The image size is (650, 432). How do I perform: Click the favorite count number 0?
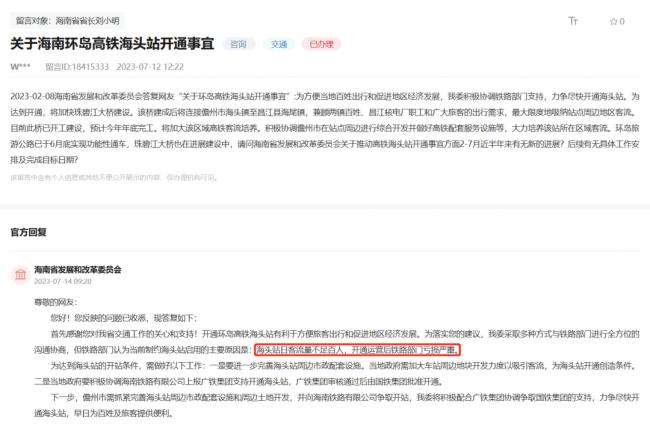coord(622,22)
